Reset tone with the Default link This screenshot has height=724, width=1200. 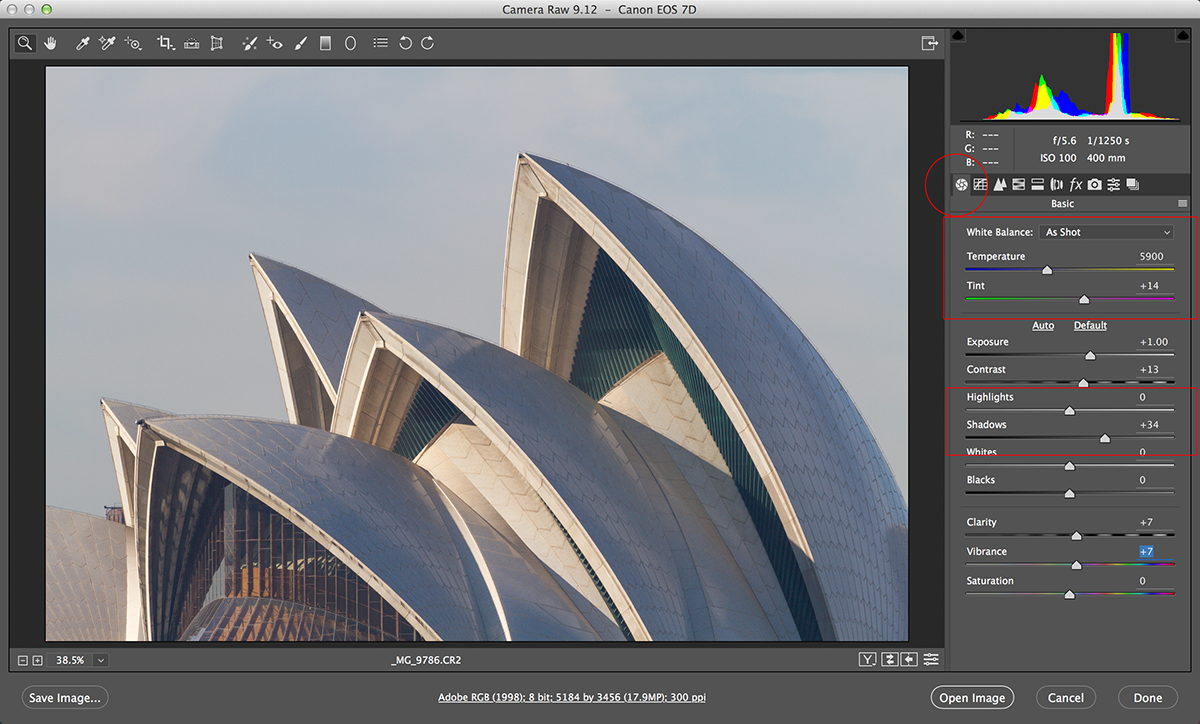click(x=1090, y=325)
